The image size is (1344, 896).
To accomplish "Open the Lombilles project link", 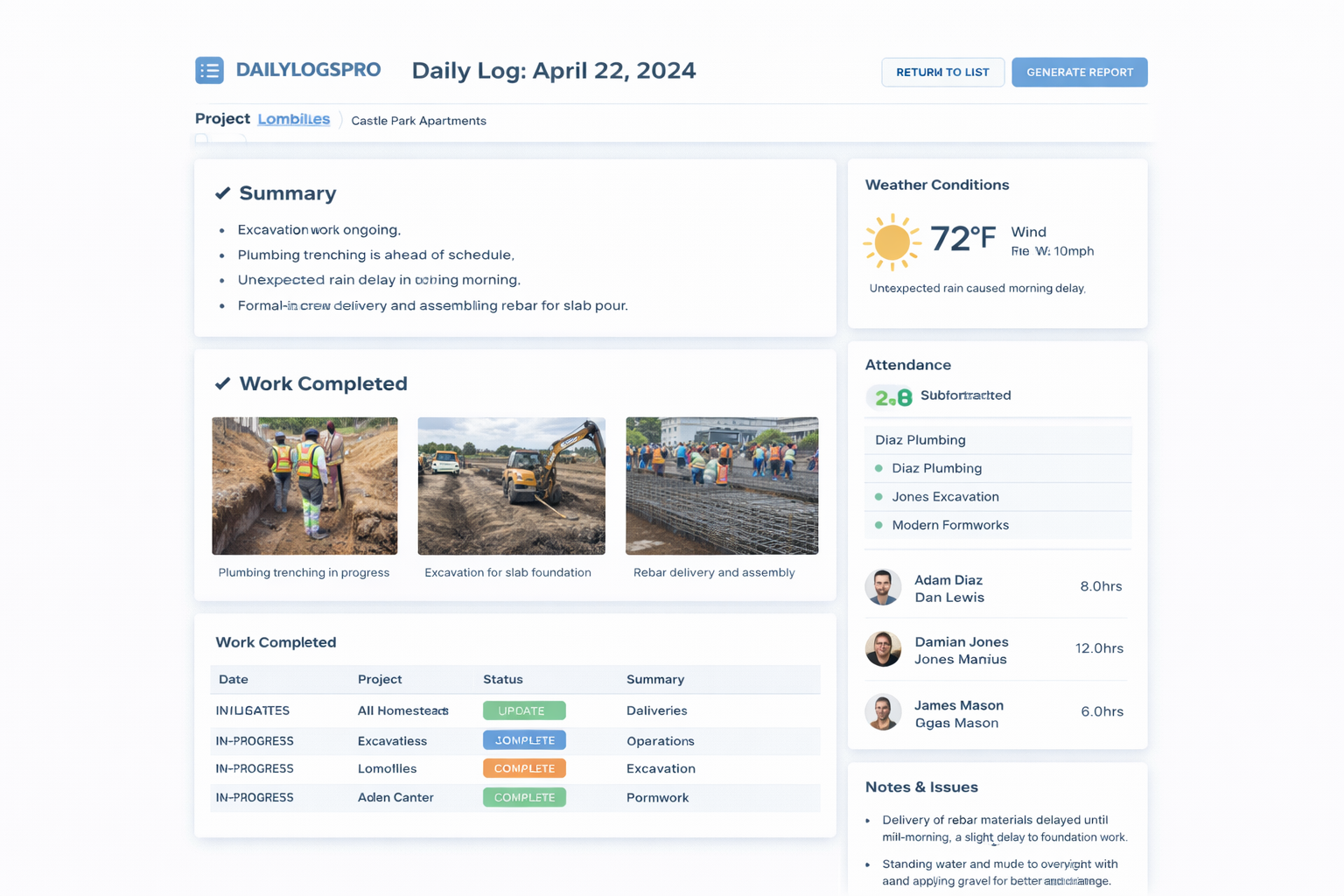I will tap(293, 118).
